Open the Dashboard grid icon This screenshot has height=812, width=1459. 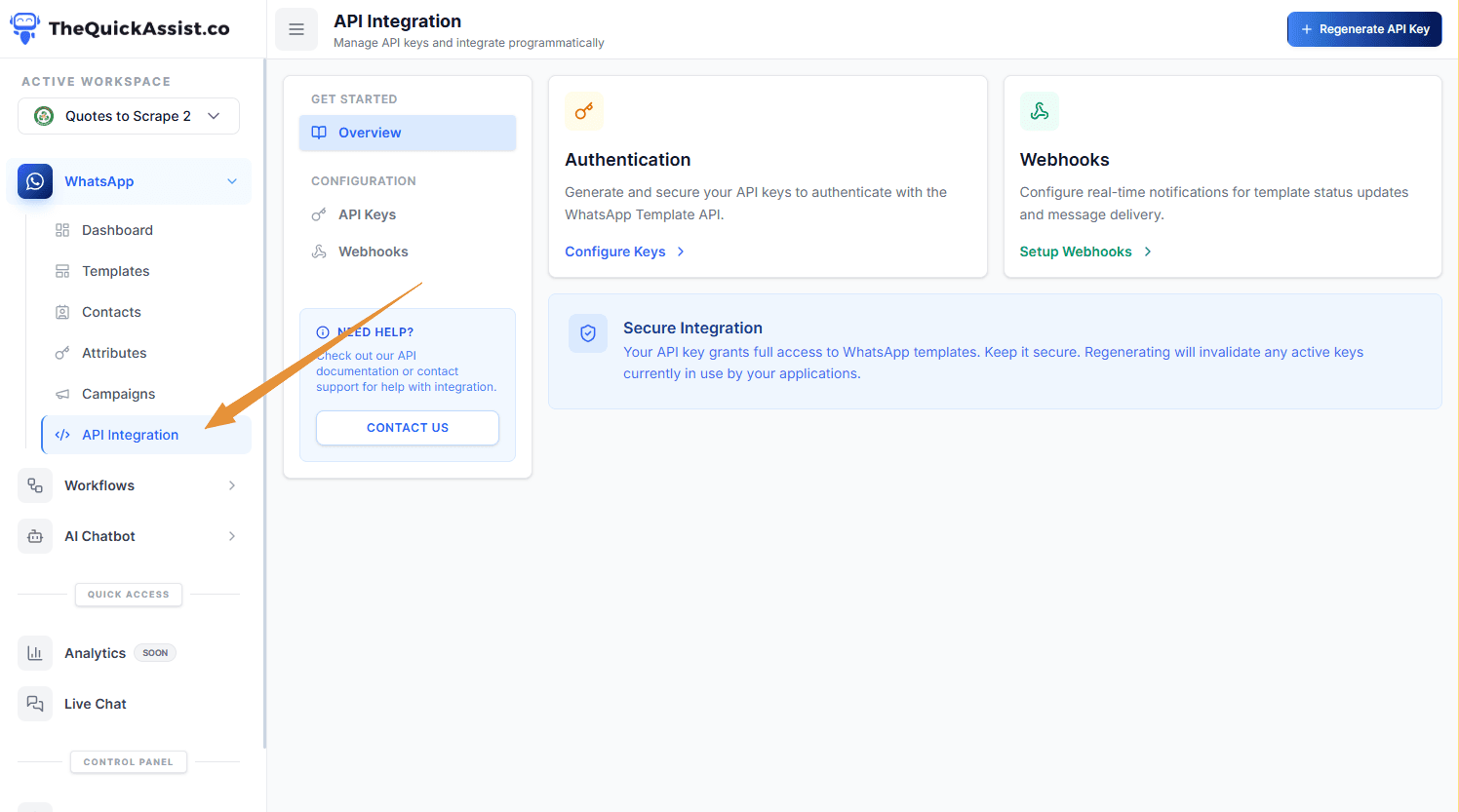(60, 230)
